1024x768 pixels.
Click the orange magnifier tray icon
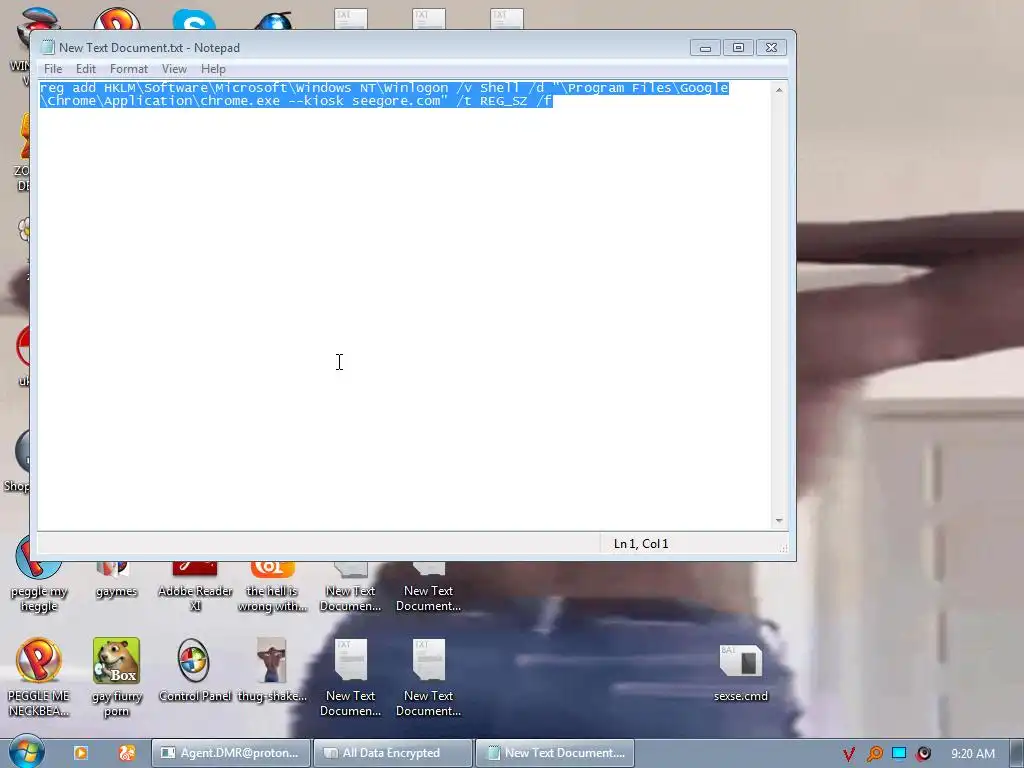coord(874,754)
